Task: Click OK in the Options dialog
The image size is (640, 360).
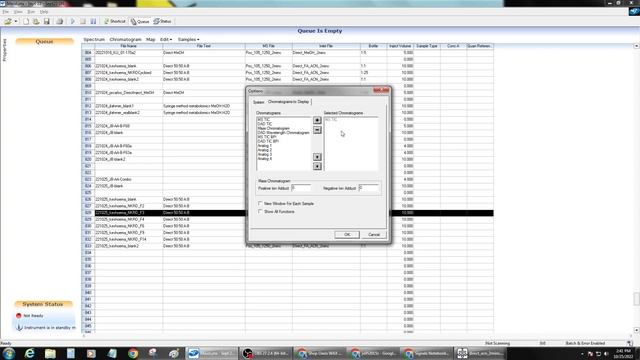Action: pyautogui.click(x=347, y=235)
